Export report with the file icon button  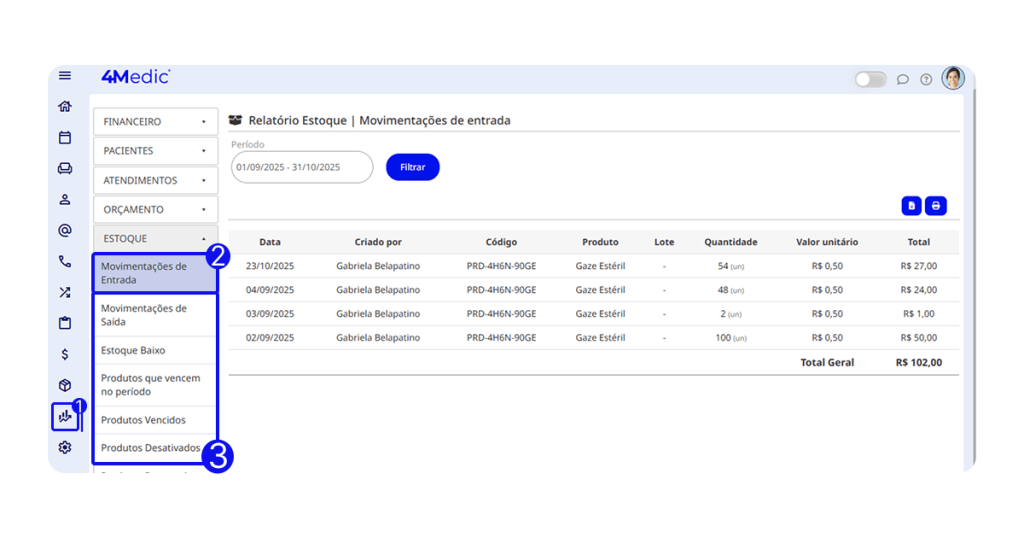[x=911, y=206]
